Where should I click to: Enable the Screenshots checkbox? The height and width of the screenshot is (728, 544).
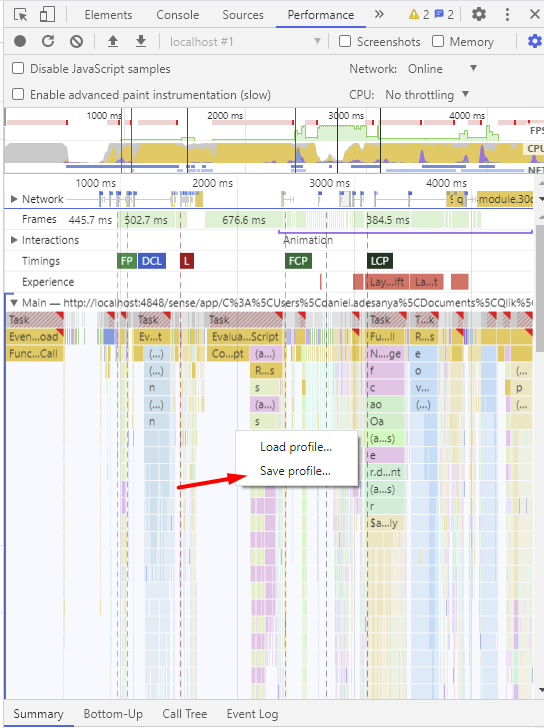pos(345,41)
